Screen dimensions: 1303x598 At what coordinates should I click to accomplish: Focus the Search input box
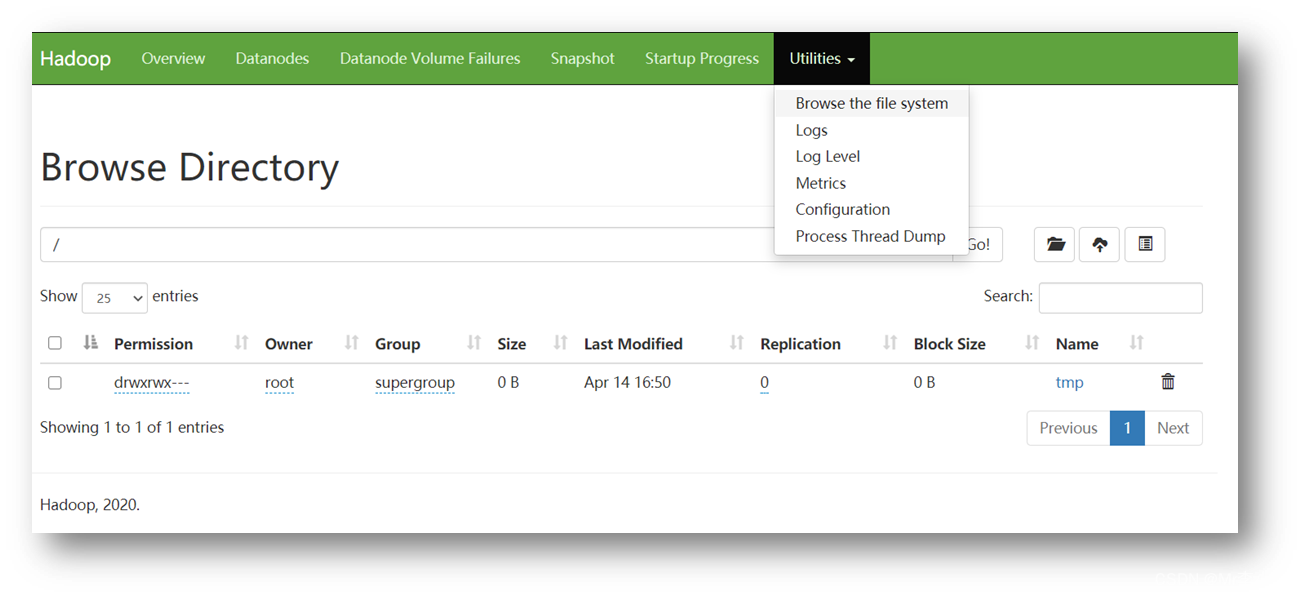[x=1120, y=298]
